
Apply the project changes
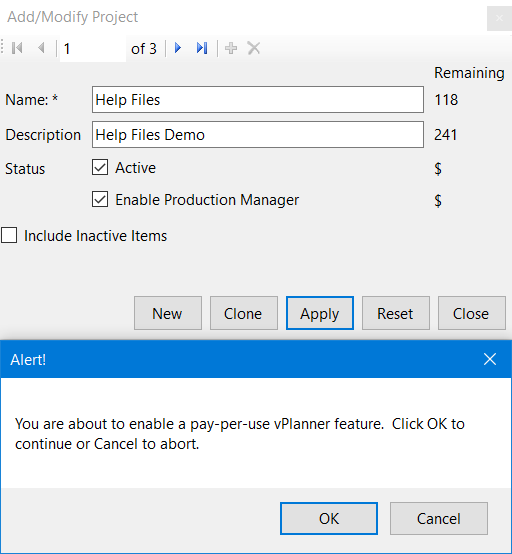pos(320,313)
